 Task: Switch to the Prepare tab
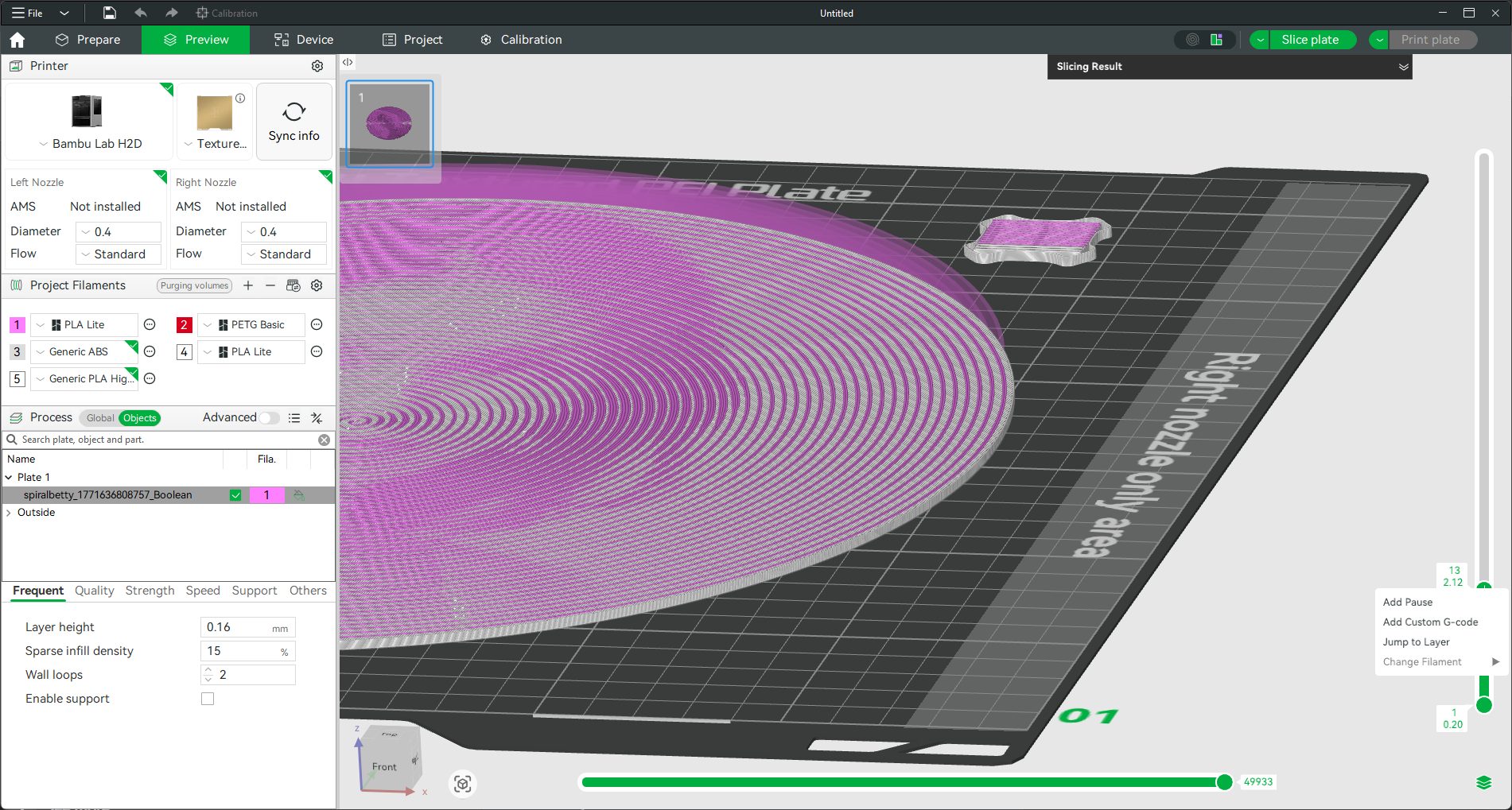(87, 40)
